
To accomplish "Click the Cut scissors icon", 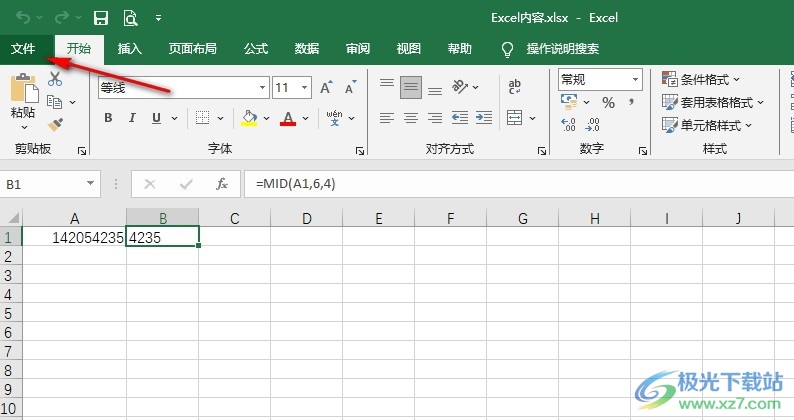I will point(55,81).
